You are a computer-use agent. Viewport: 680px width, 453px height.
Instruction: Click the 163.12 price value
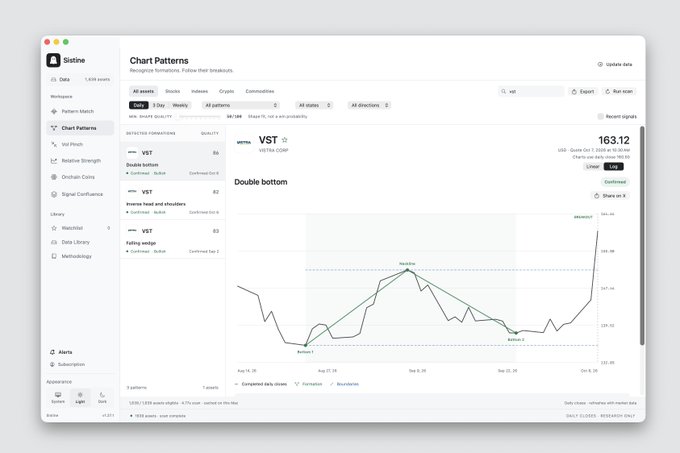tap(614, 140)
